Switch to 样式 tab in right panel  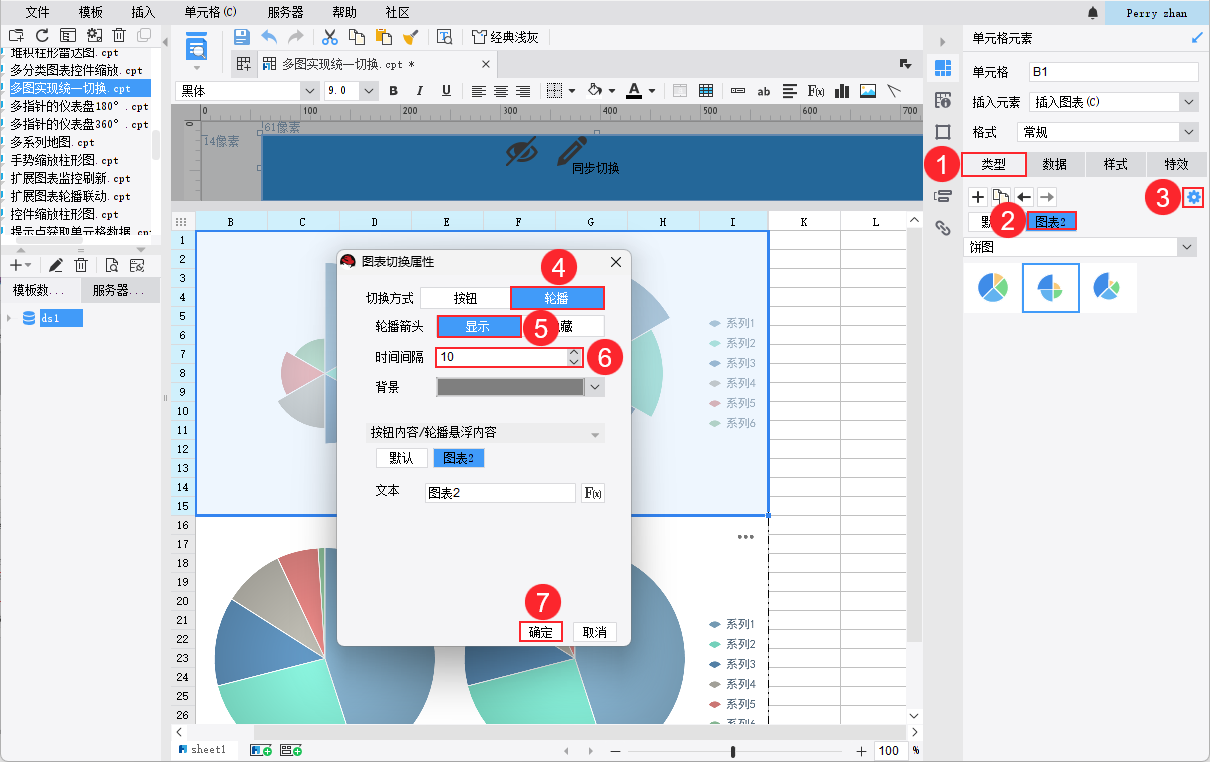1115,164
